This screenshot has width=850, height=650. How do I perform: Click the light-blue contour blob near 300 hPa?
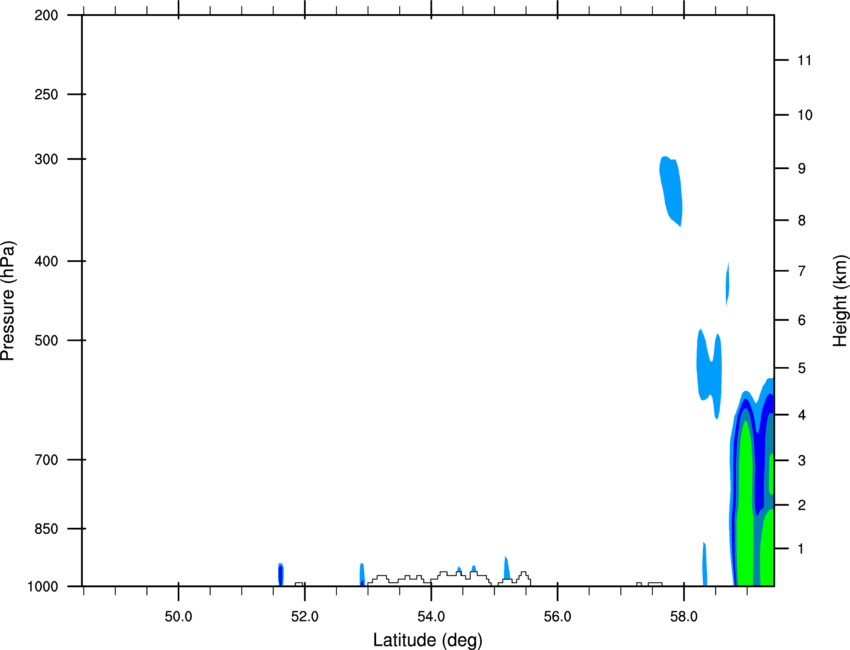point(671,190)
